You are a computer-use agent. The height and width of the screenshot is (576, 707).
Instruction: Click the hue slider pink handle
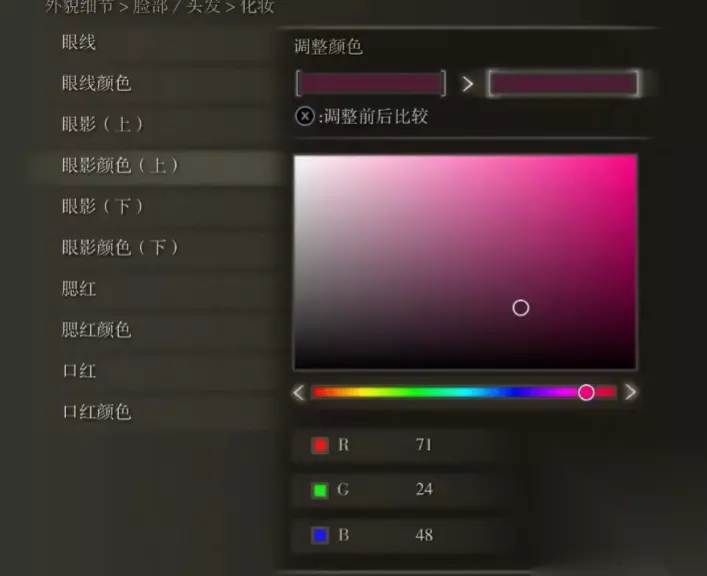point(586,392)
